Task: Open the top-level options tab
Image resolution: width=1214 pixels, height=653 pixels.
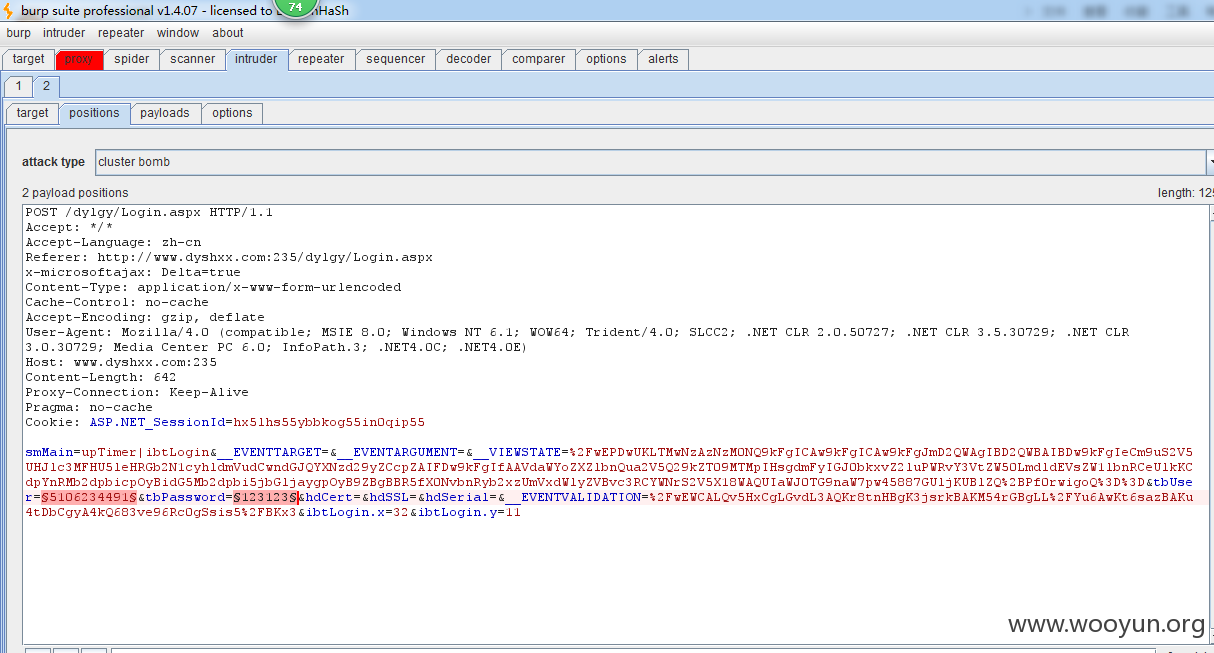Action: (x=606, y=59)
